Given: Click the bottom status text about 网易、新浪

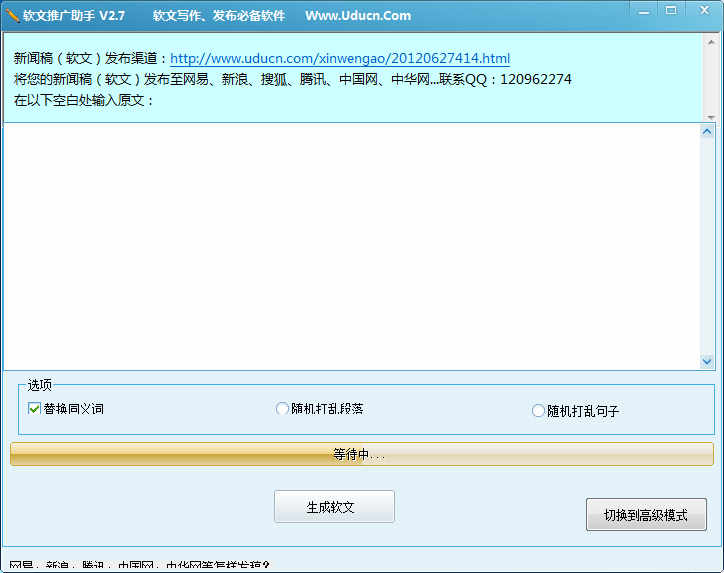Looking at the screenshot, I should coord(140,566).
